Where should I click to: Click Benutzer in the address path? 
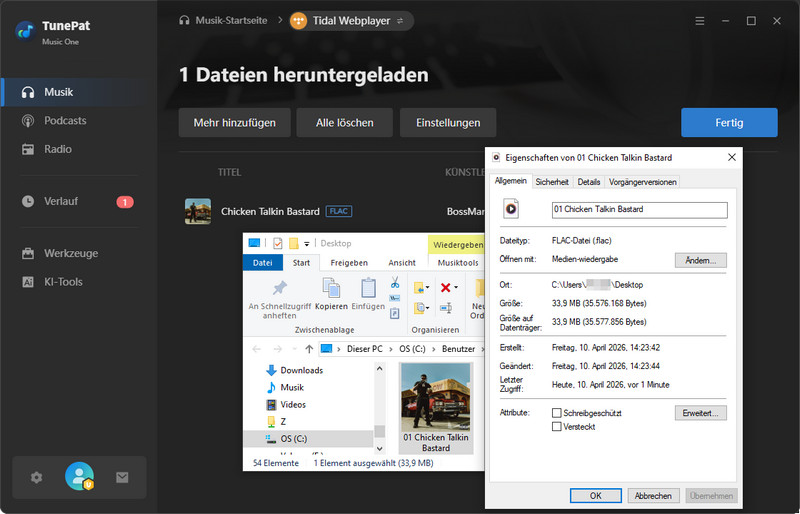coord(458,349)
